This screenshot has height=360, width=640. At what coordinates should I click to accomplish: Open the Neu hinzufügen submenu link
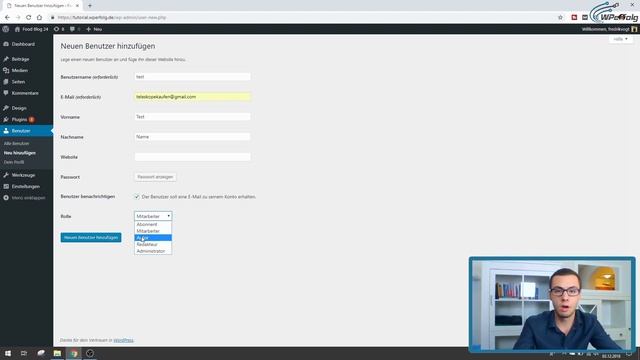20,153
